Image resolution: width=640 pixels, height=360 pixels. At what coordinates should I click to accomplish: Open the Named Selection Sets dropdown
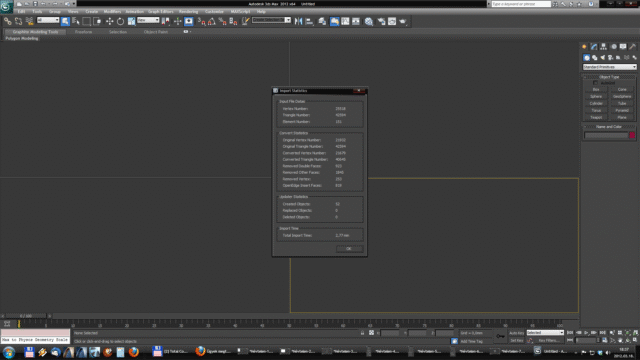coord(288,20)
